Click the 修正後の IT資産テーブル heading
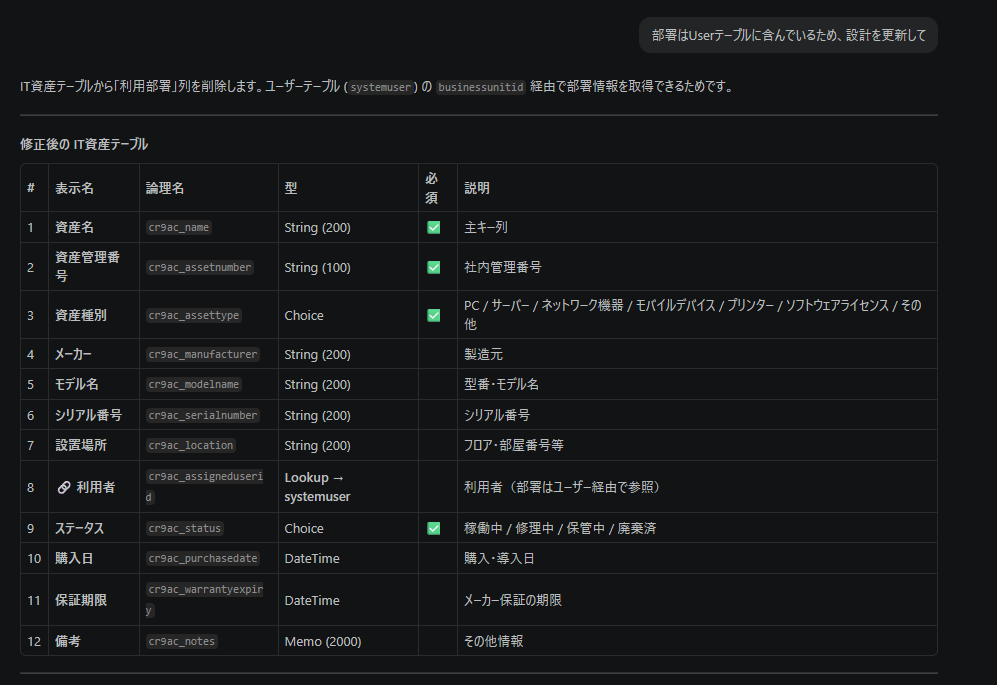This screenshot has height=685, width=997. (x=84, y=144)
